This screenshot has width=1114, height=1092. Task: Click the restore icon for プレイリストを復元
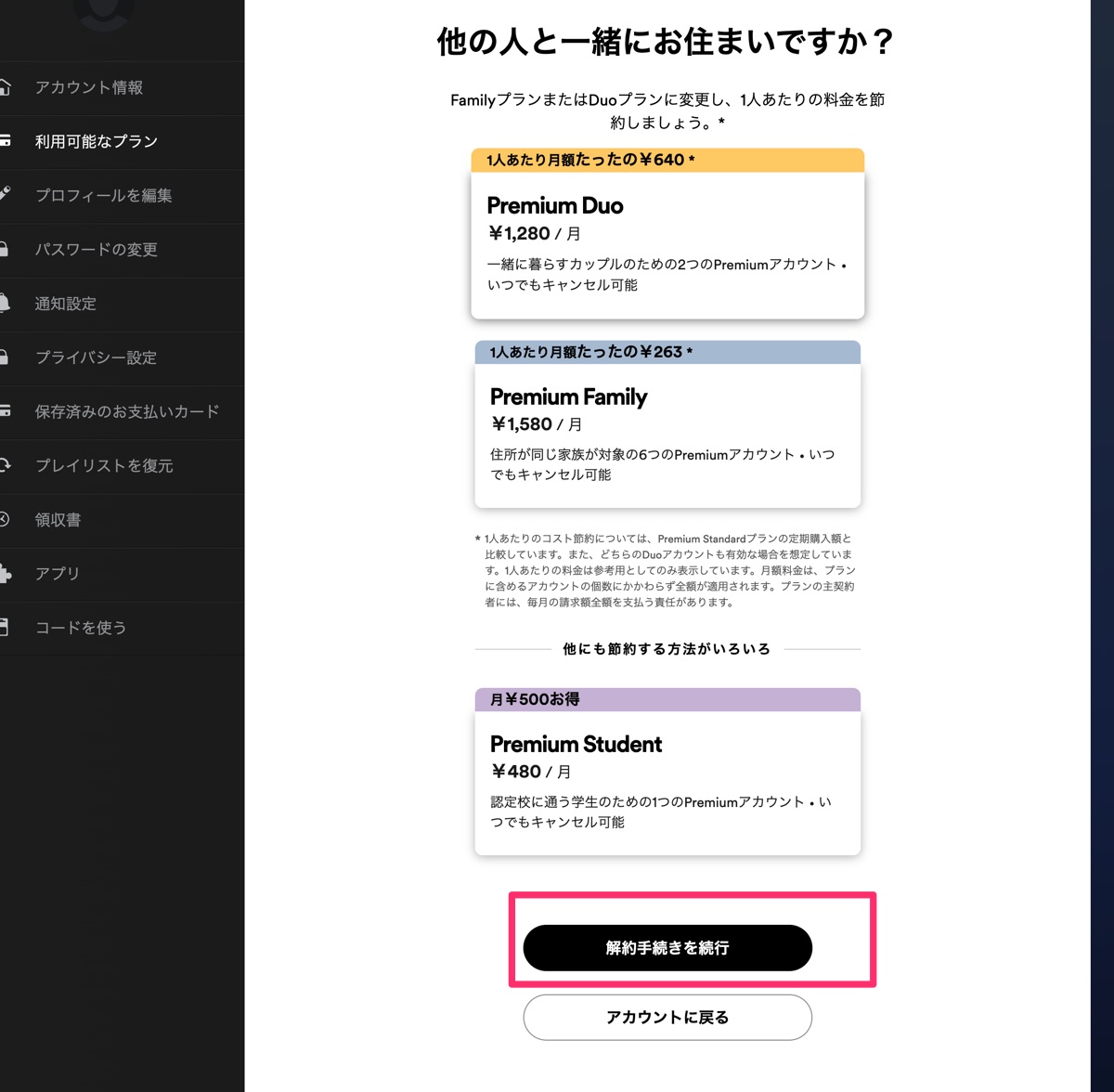pyautogui.click(x=5, y=466)
